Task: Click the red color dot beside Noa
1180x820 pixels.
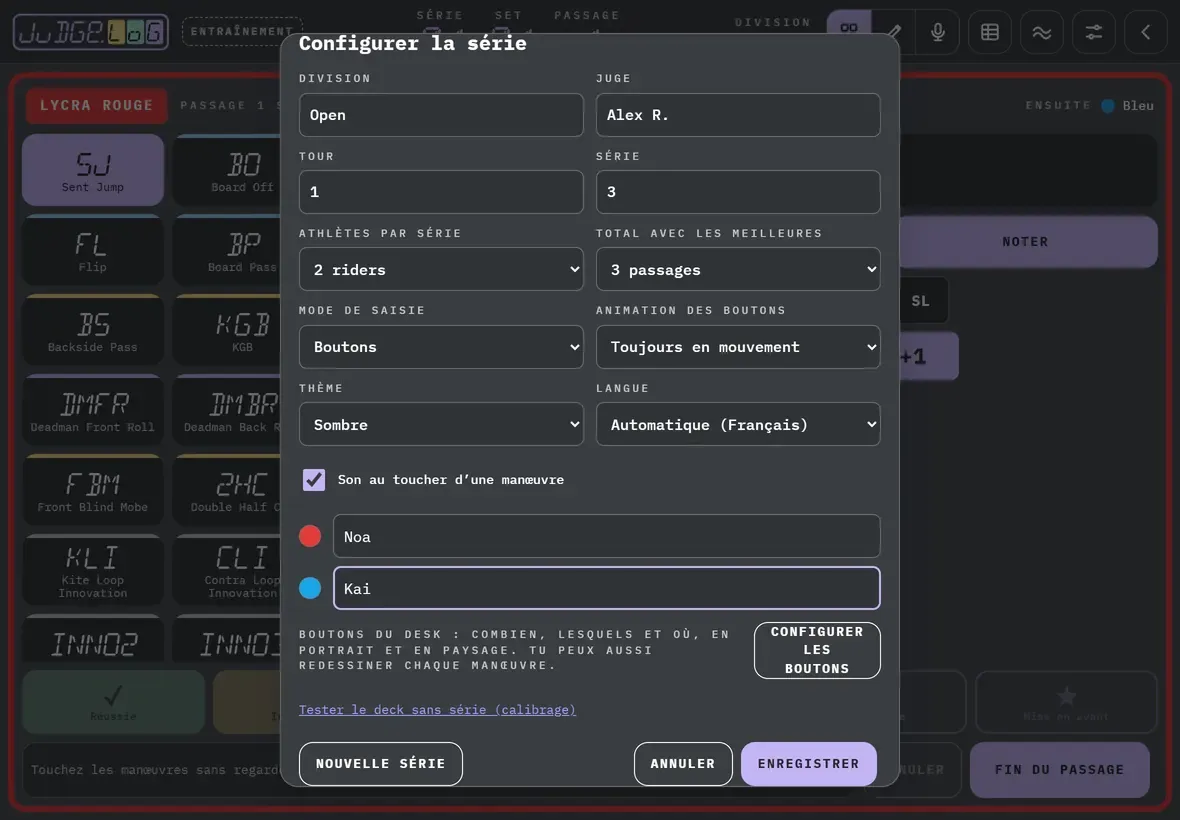Action: (x=310, y=536)
